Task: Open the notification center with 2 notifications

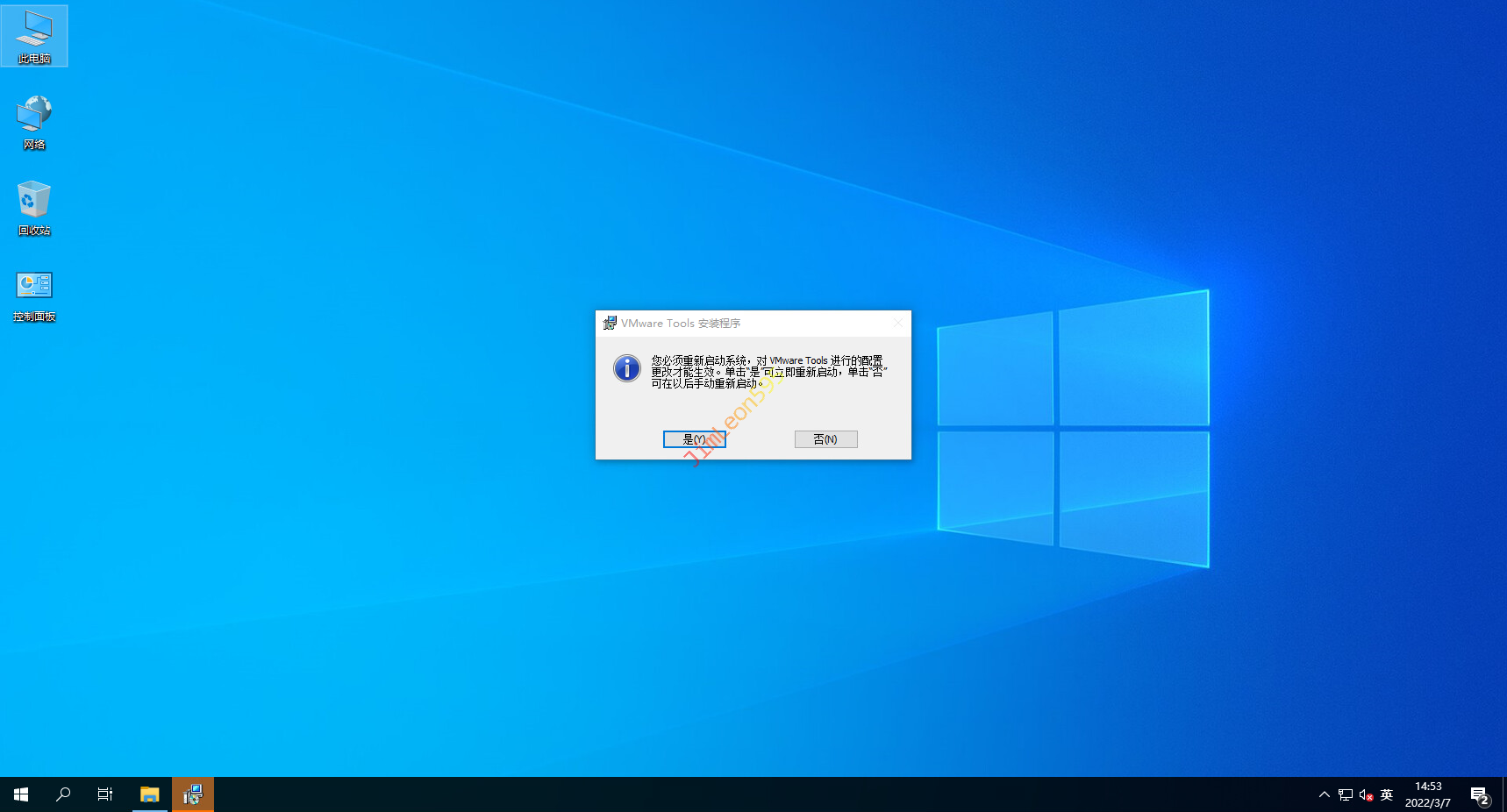Action: point(1480,794)
